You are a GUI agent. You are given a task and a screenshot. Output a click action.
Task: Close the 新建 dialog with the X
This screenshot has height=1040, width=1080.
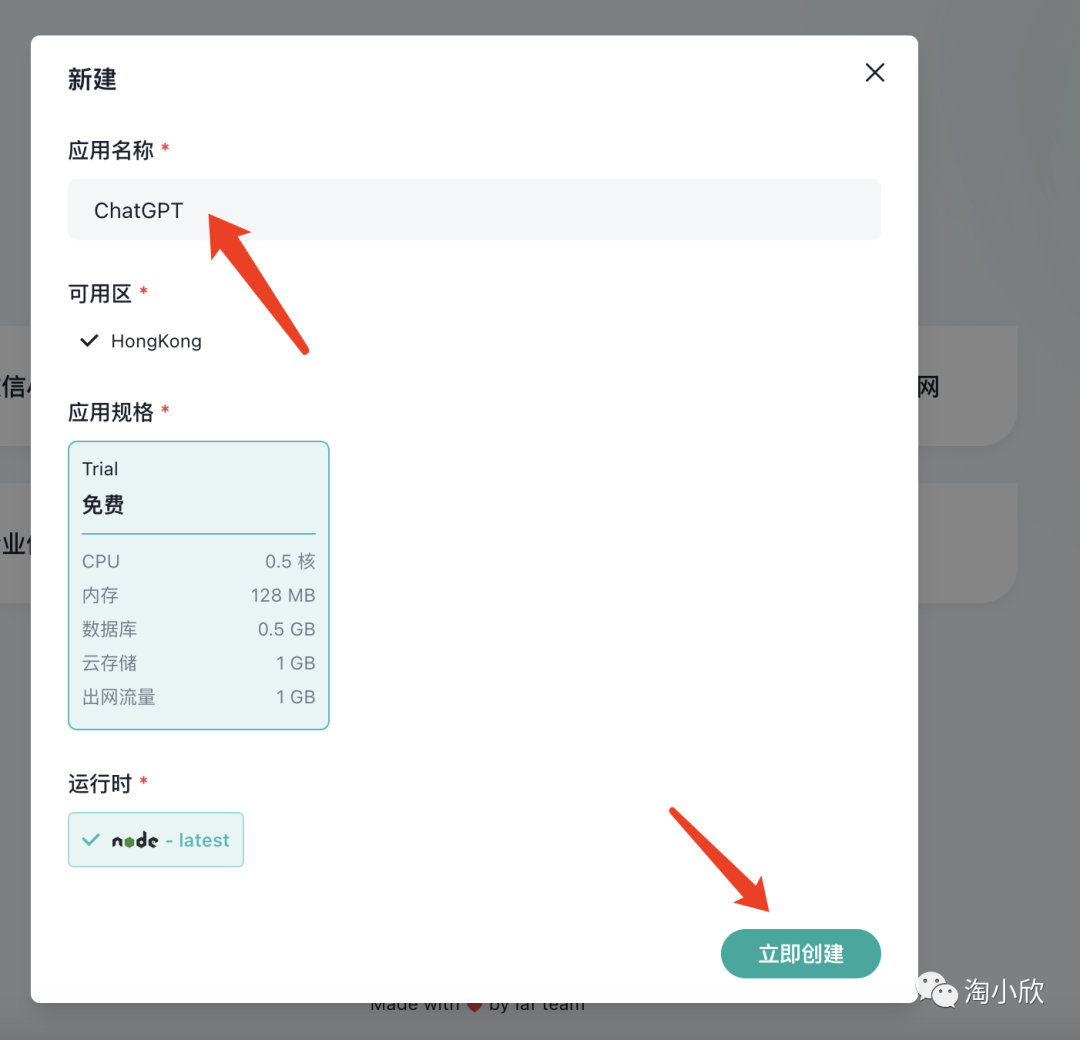875,72
